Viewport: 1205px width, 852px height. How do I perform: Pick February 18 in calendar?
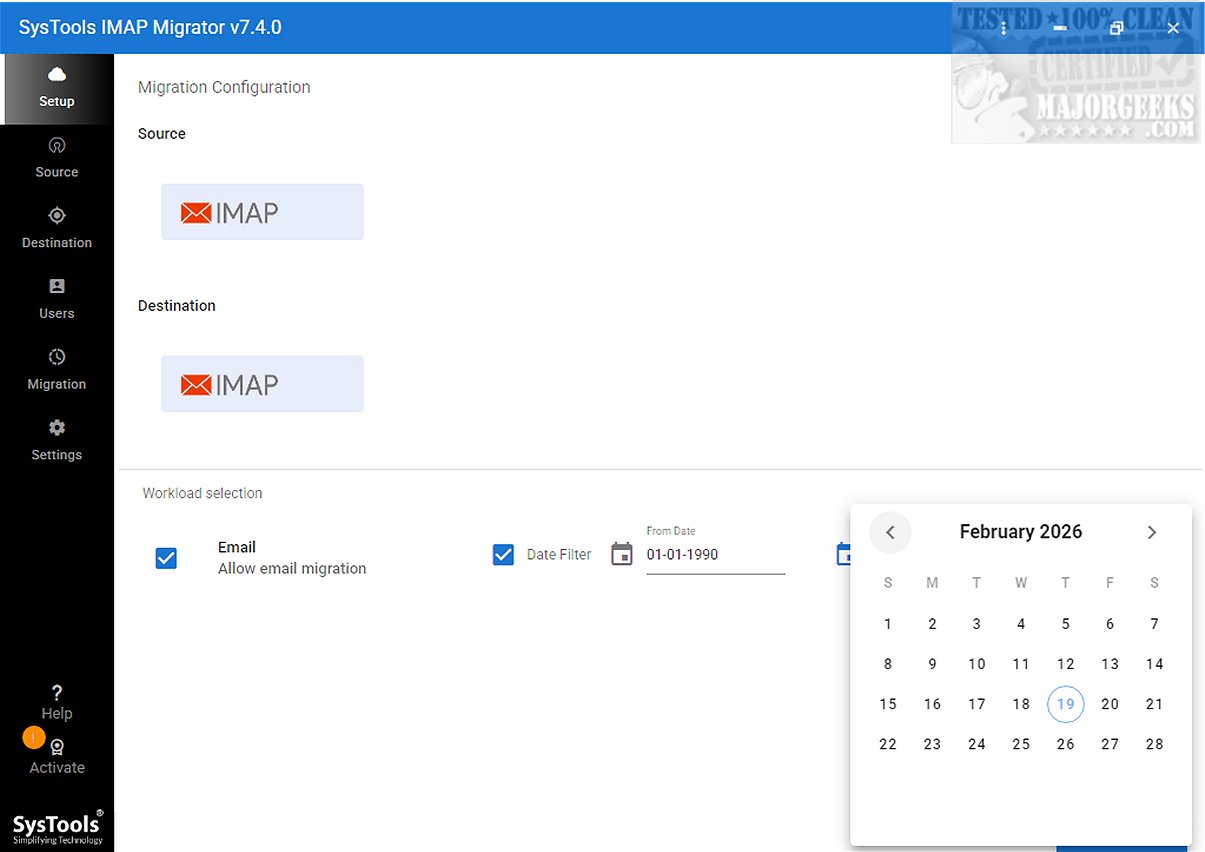1021,704
